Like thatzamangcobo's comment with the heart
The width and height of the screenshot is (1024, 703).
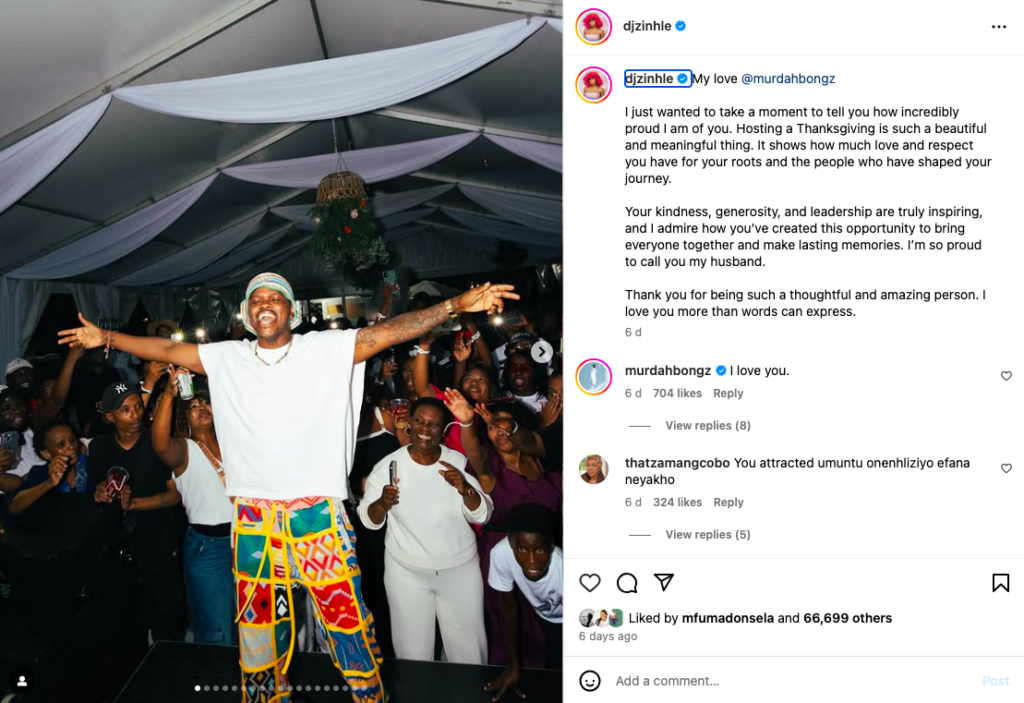(x=1006, y=468)
